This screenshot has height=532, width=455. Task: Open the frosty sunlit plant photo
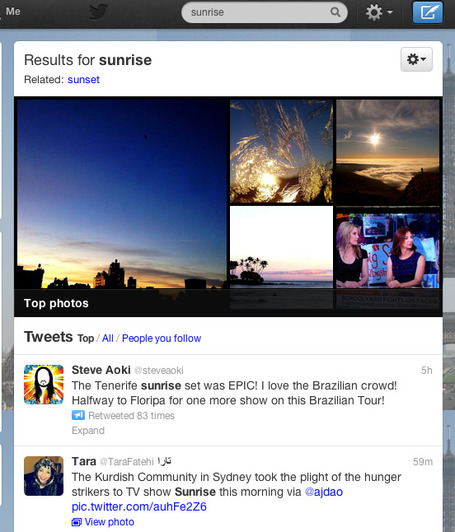click(x=281, y=151)
